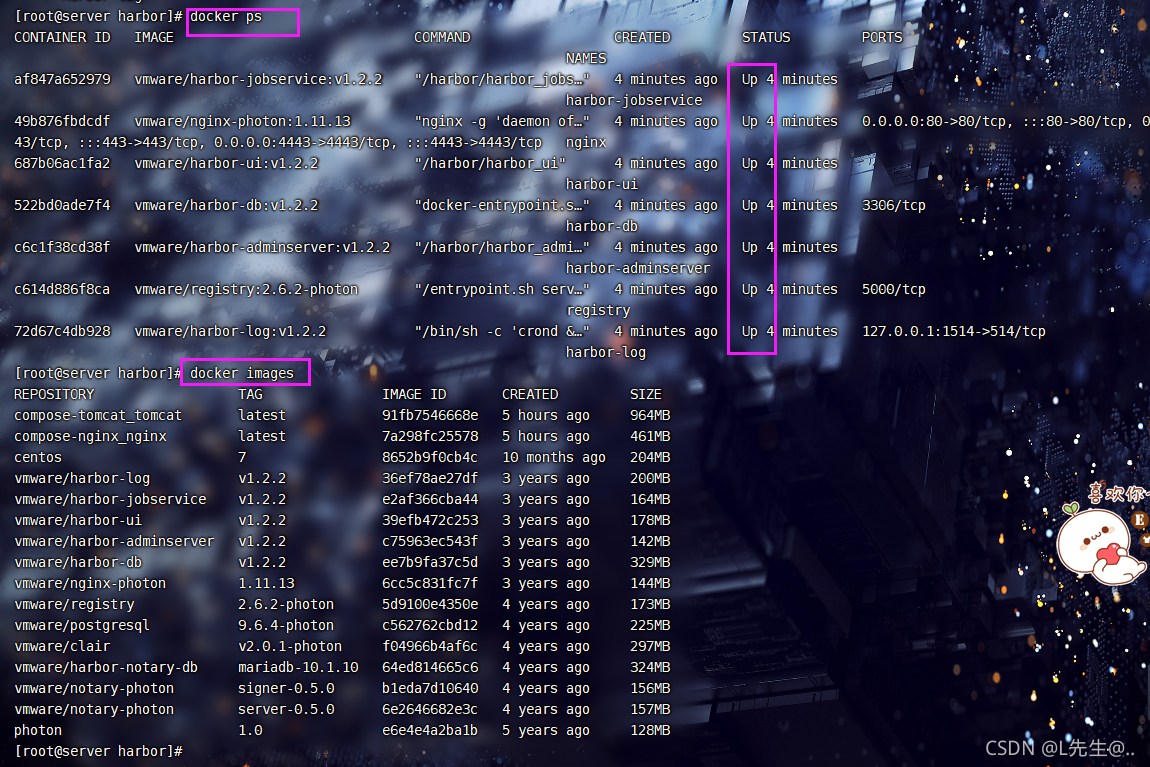The height and width of the screenshot is (767, 1150).
Task: Click the name harbor-jobservice
Action: point(634,100)
